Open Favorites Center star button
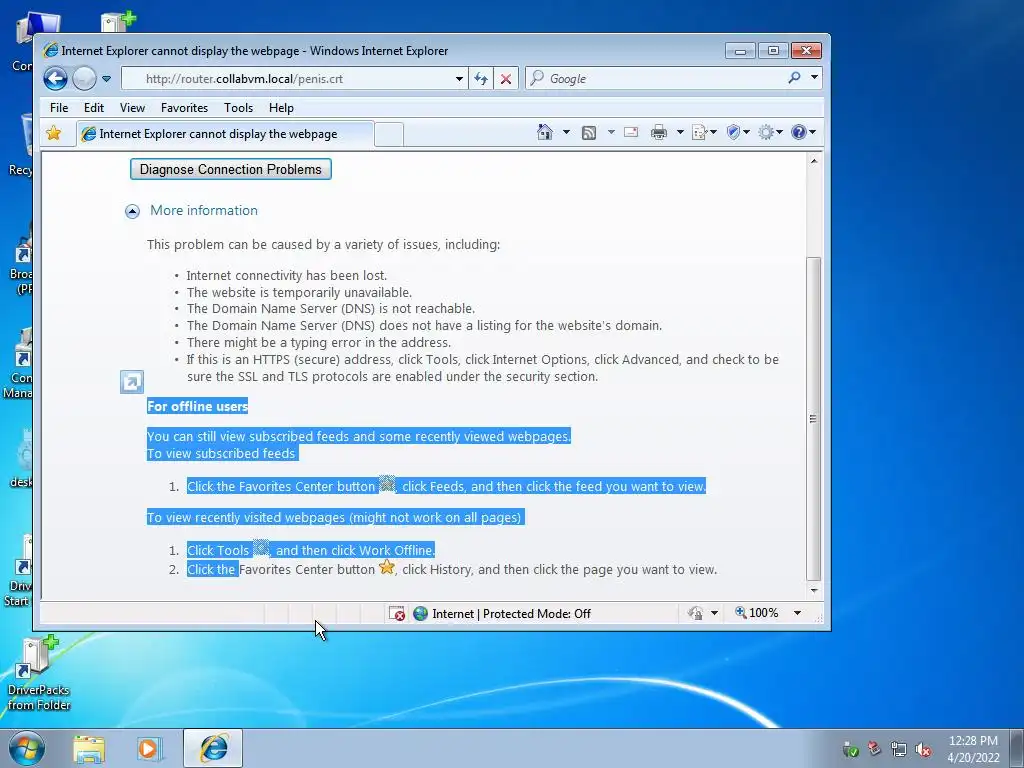Image resolution: width=1024 pixels, height=768 pixels. (54, 133)
